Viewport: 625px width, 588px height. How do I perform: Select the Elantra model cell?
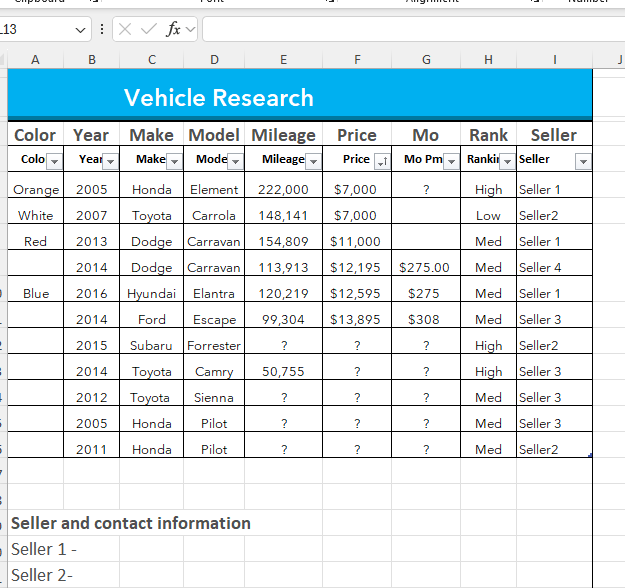[x=214, y=289]
